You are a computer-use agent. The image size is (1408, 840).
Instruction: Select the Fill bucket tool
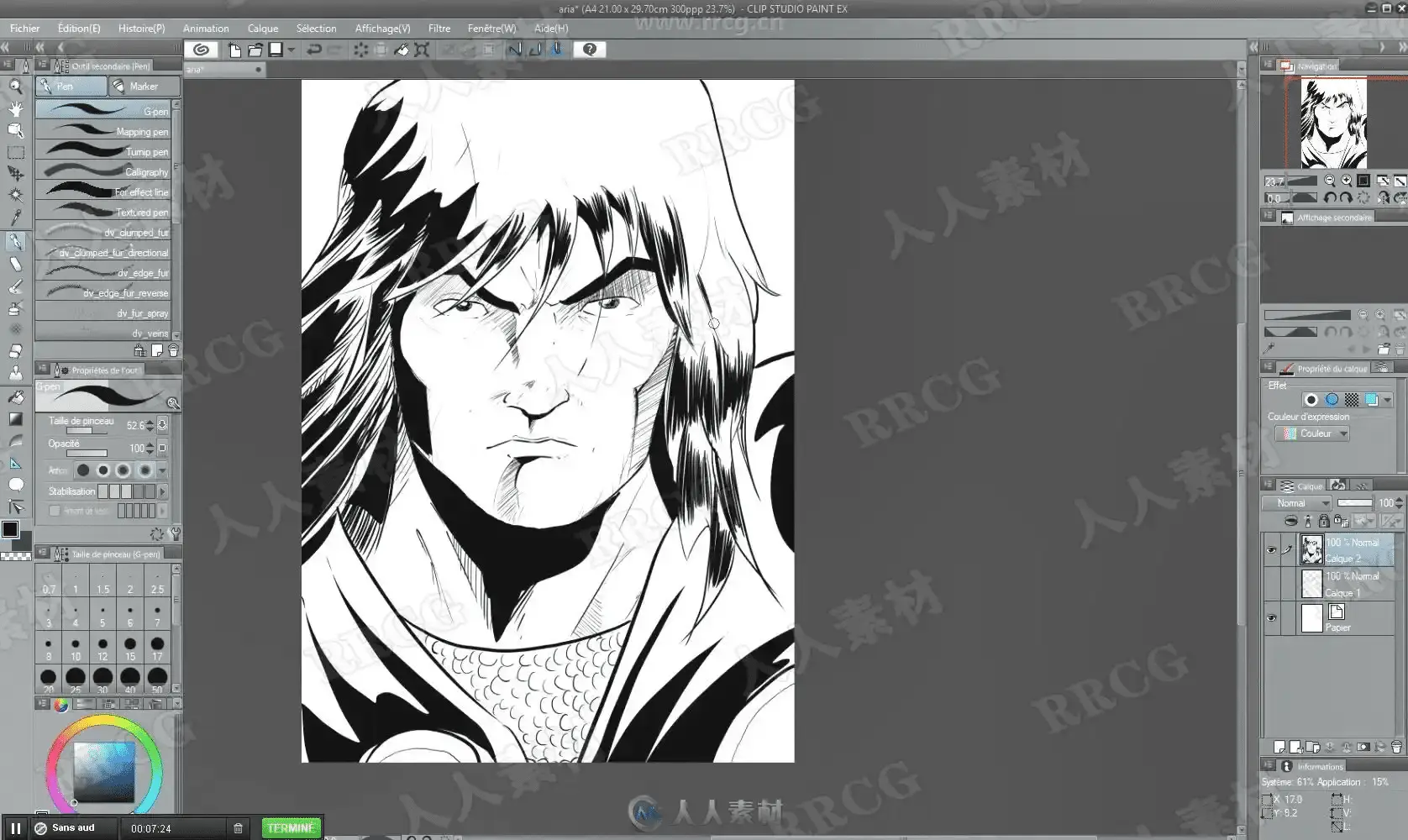point(15,396)
